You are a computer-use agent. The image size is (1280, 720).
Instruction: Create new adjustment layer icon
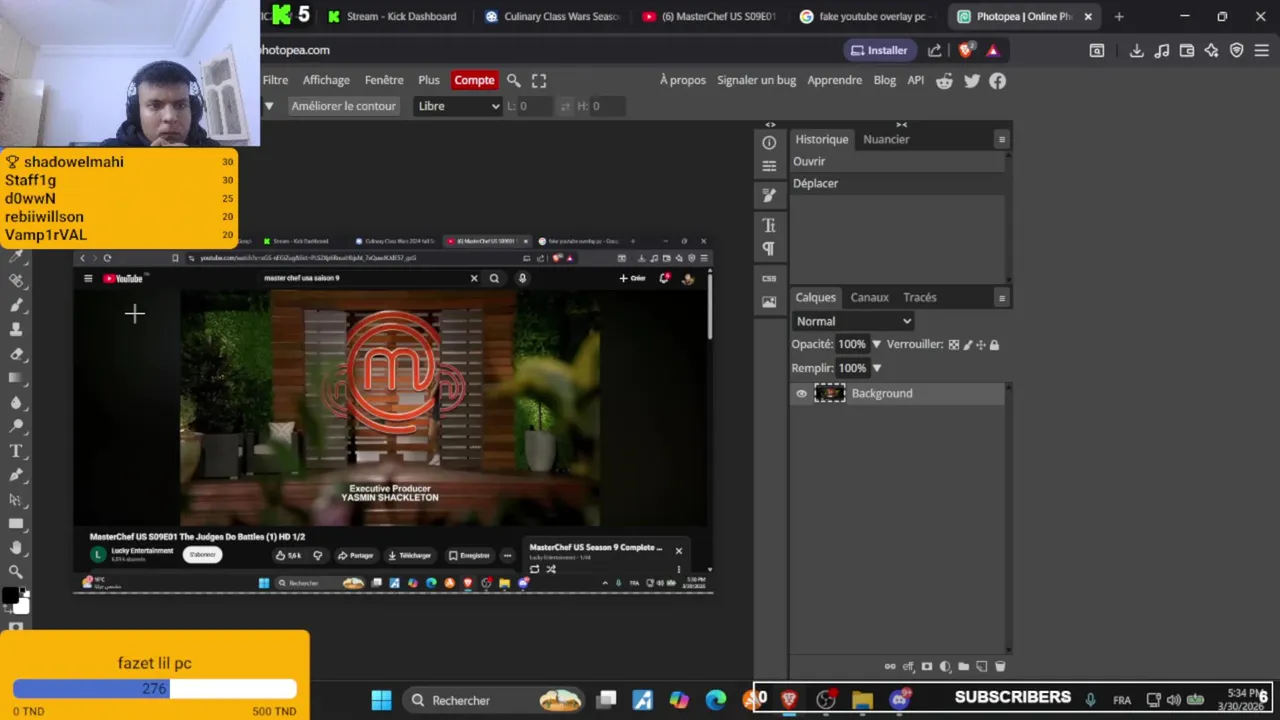(x=945, y=667)
